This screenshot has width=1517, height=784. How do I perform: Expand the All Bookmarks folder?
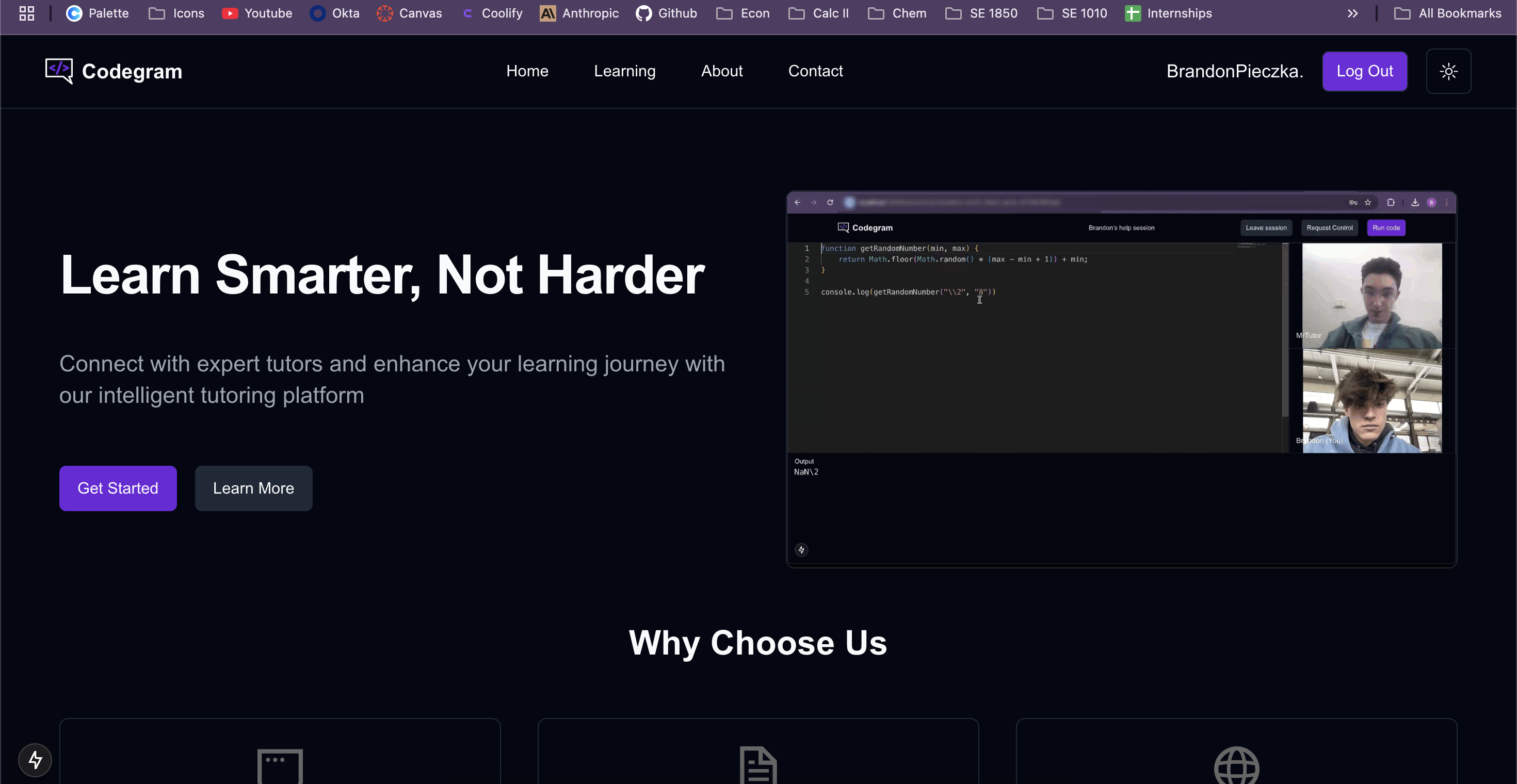pos(1448,13)
